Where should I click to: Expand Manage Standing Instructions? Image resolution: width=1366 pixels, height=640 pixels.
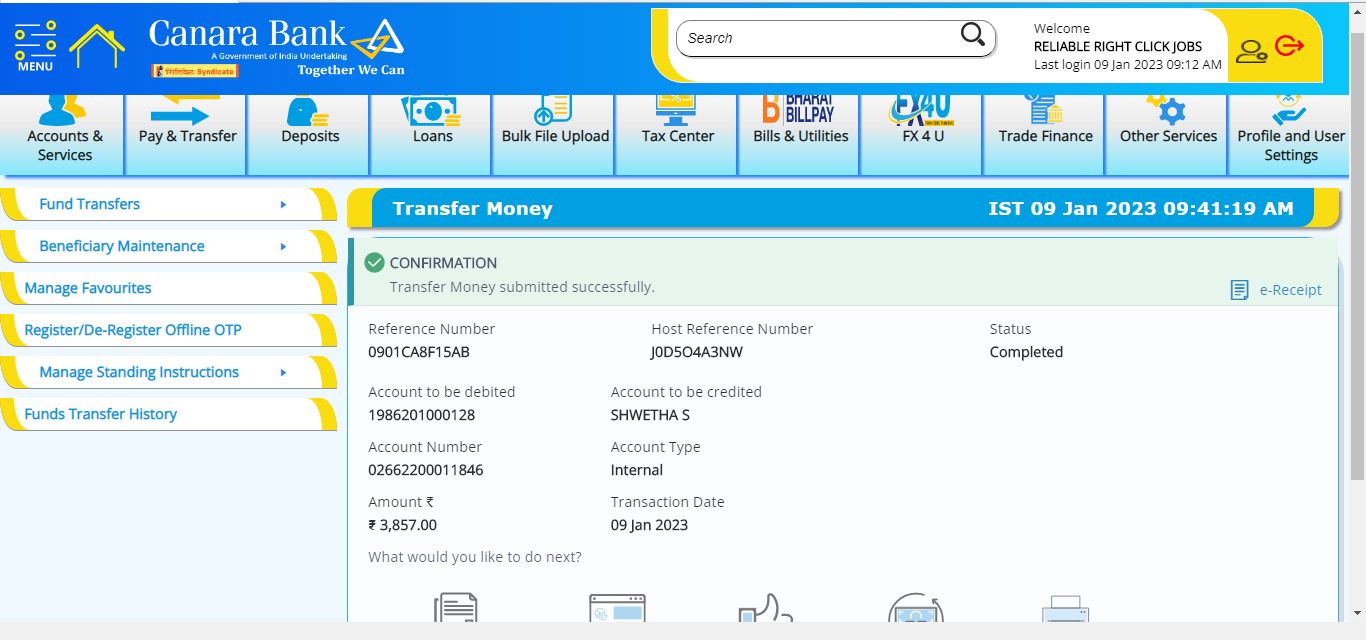pos(168,372)
